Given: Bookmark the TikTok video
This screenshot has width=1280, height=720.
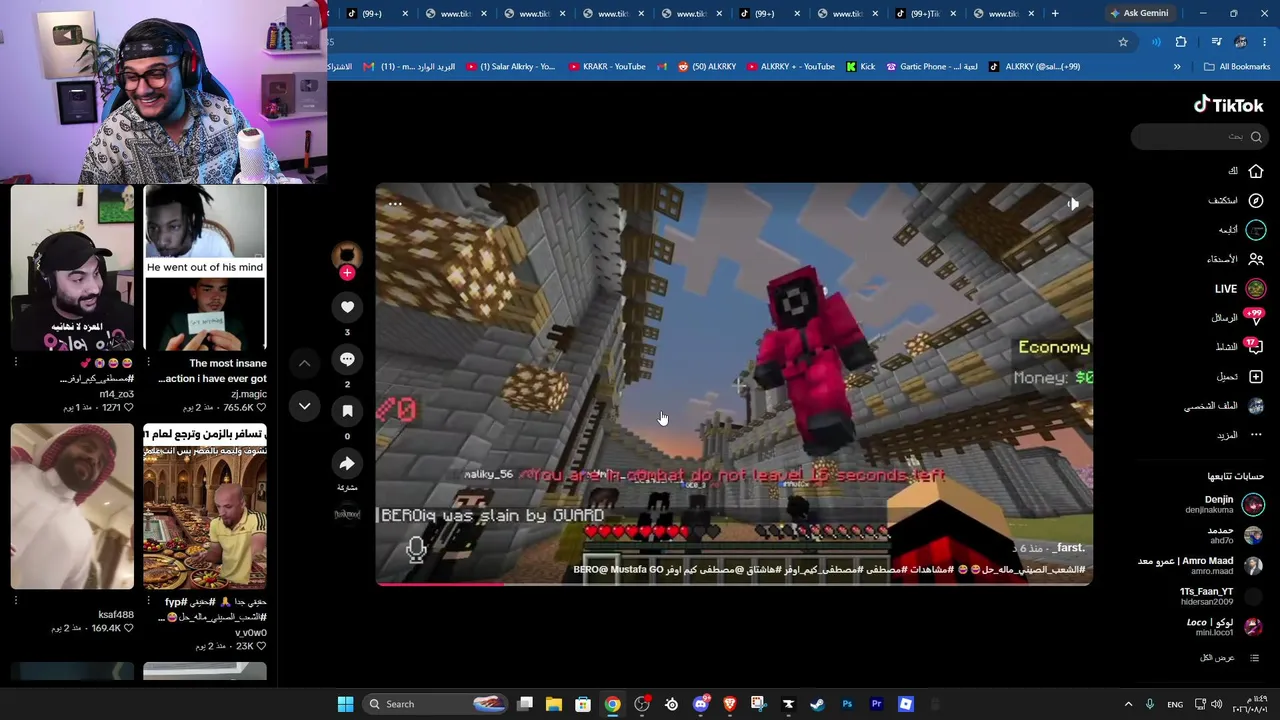Looking at the screenshot, I should [347, 411].
